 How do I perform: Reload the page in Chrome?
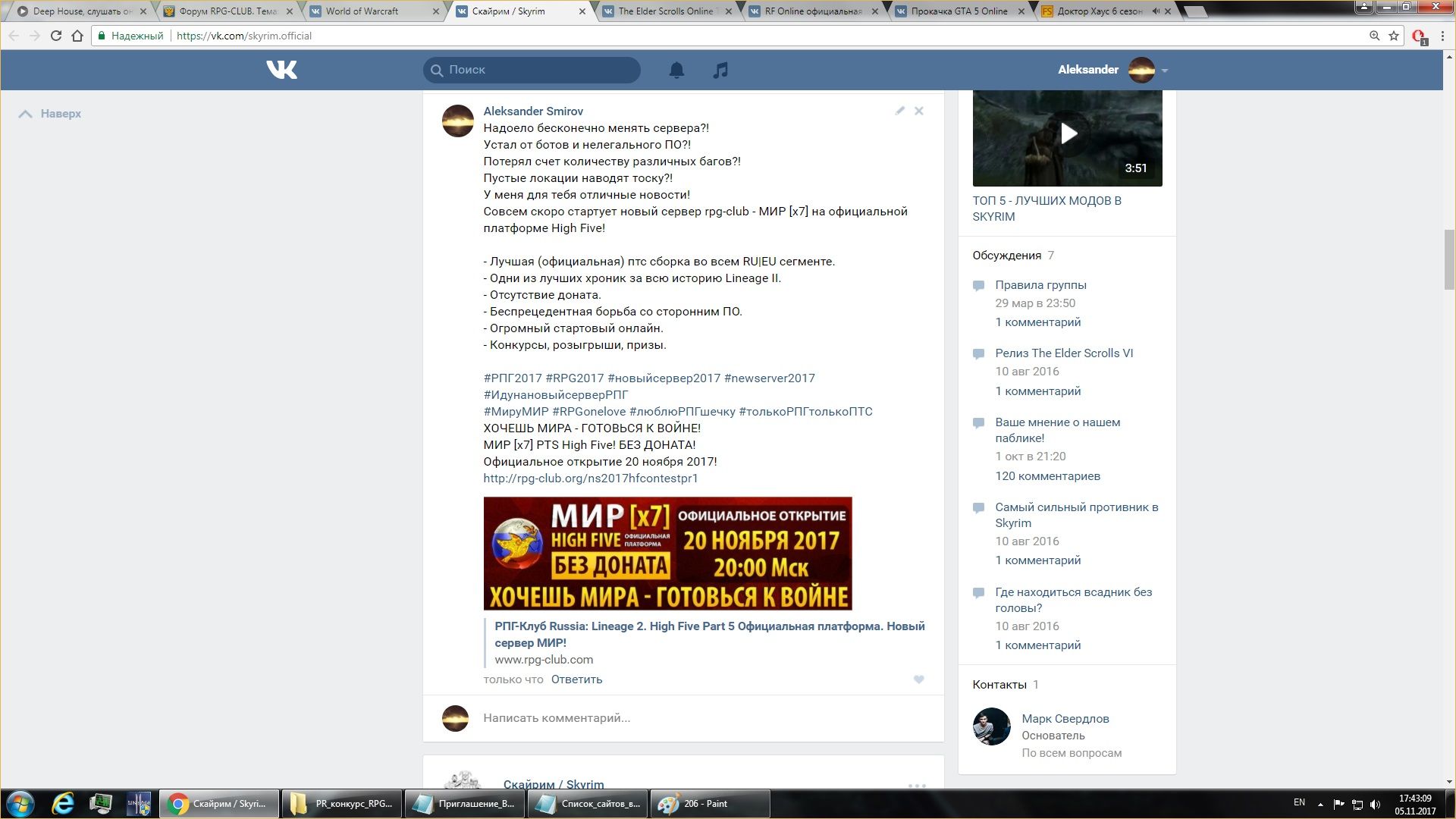point(56,36)
